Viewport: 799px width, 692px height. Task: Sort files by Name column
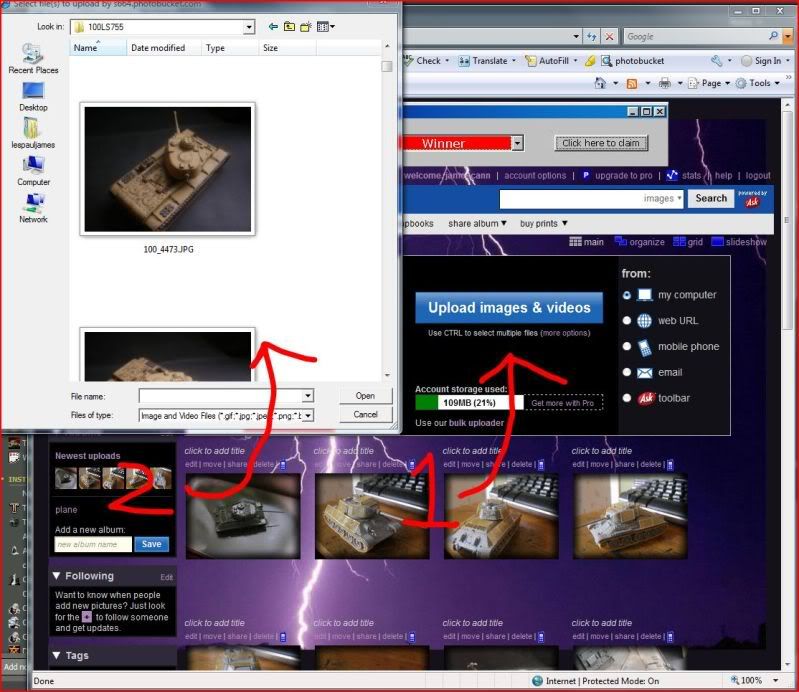pyautogui.click(x=98, y=47)
